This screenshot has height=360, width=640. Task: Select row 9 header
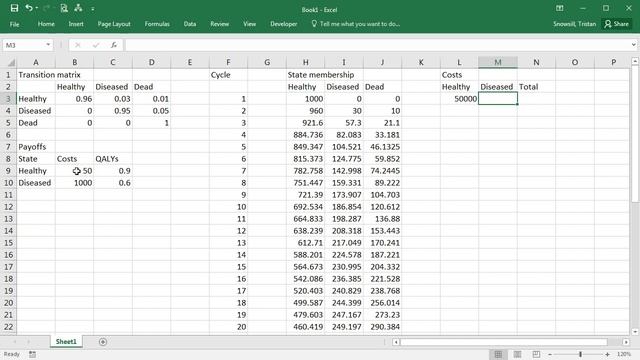pyautogui.click(x=8, y=171)
